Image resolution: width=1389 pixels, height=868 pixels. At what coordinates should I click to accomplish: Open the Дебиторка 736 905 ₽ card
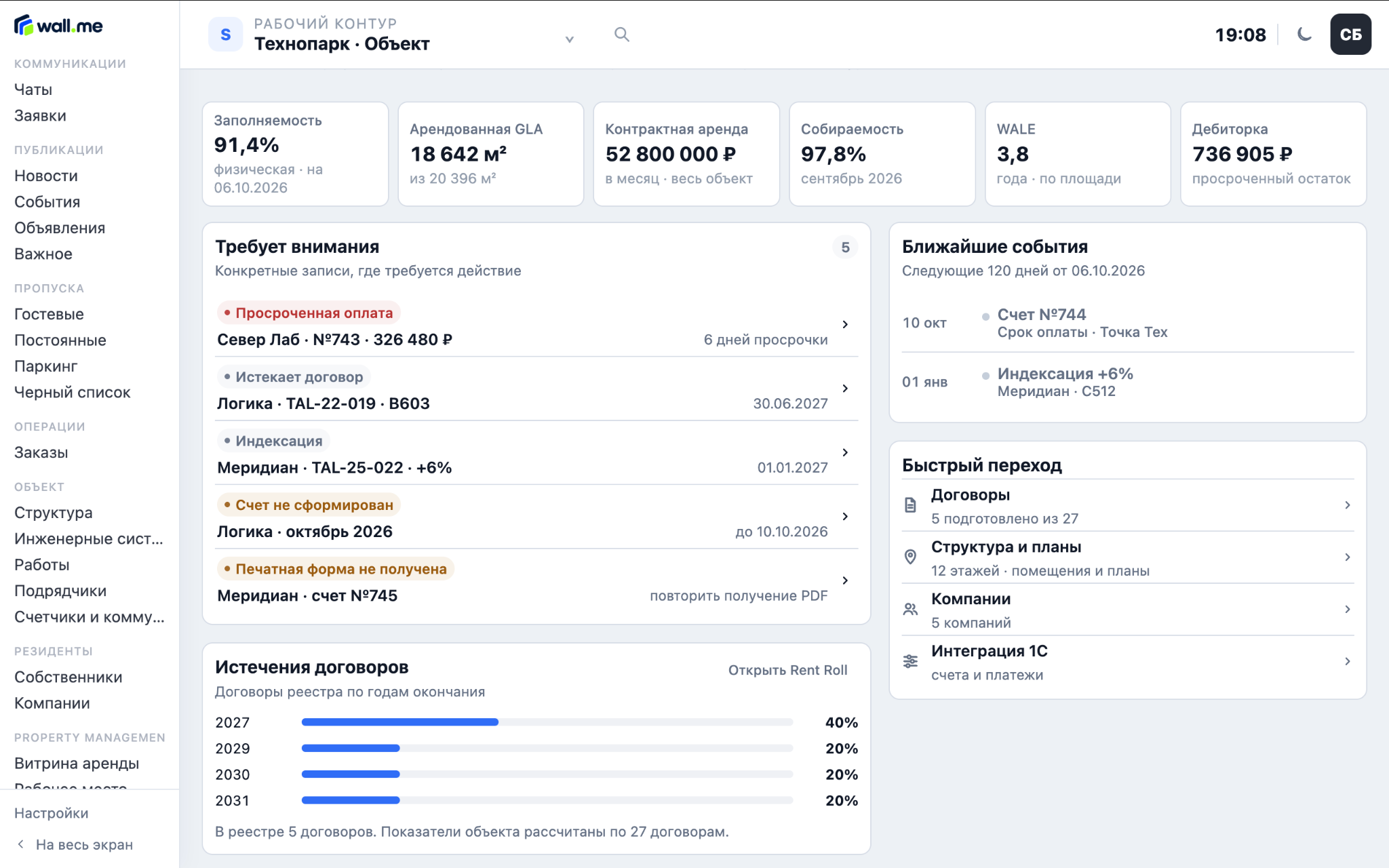coord(1273,154)
